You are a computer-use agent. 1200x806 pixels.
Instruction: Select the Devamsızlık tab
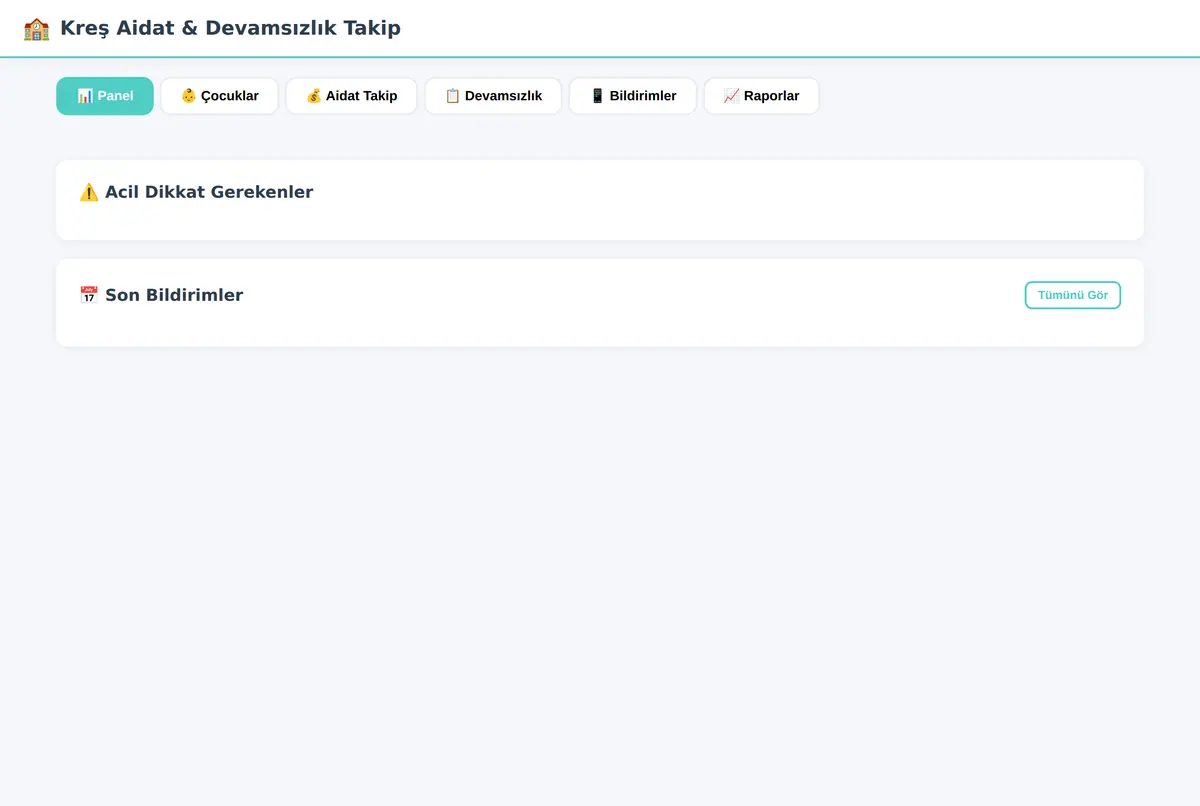point(493,96)
